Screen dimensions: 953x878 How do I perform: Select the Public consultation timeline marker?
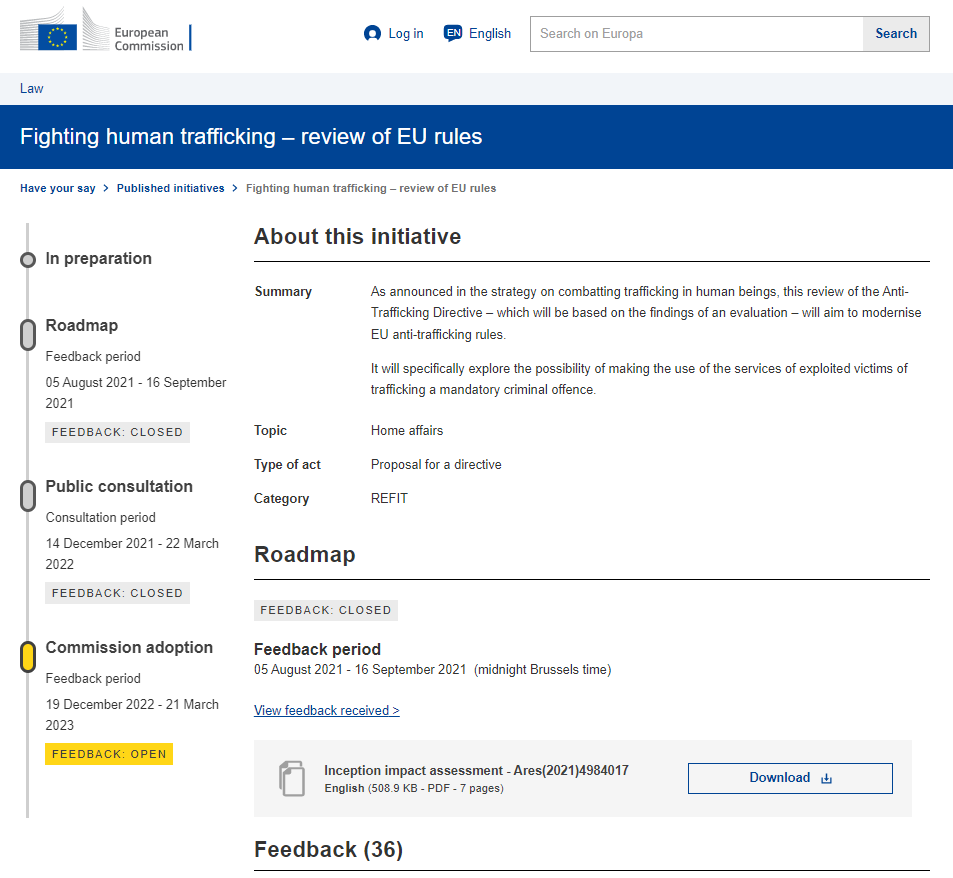click(x=28, y=496)
